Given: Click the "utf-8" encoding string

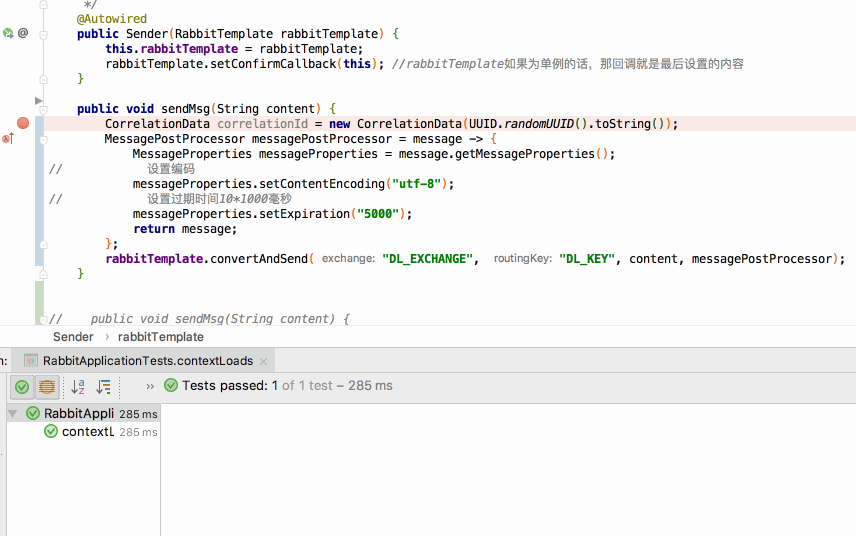Looking at the screenshot, I should pyautogui.click(x=417, y=184).
